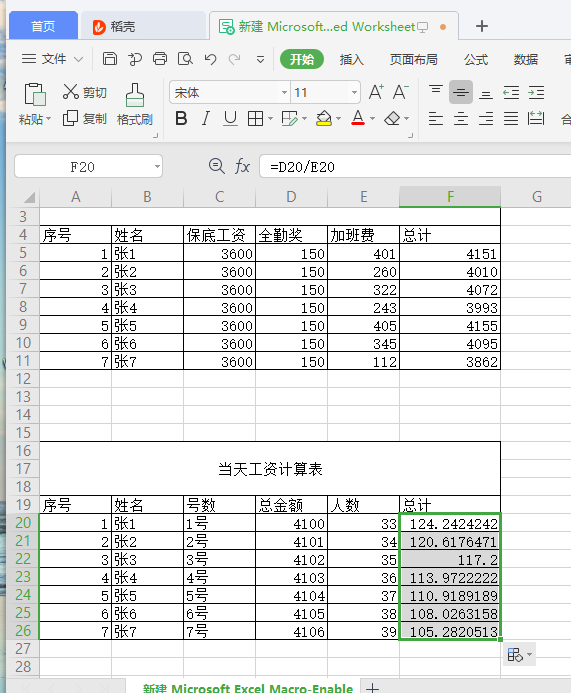This screenshot has width=571, height=693.
Task: Redo the last undone action
Action: [x=235, y=59]
